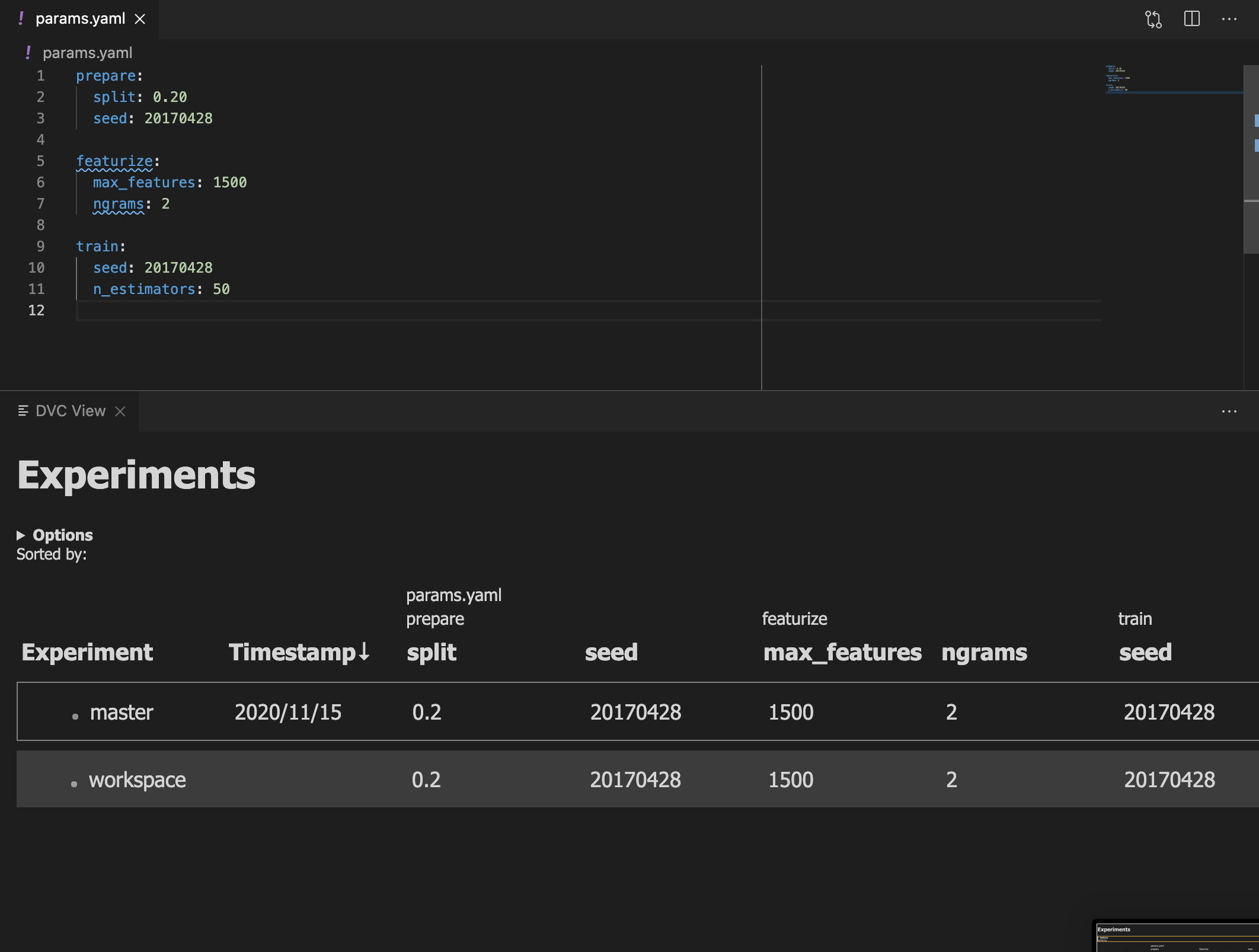
Task: Click line number 10 in the editor gutter
Action: (37, 268)
